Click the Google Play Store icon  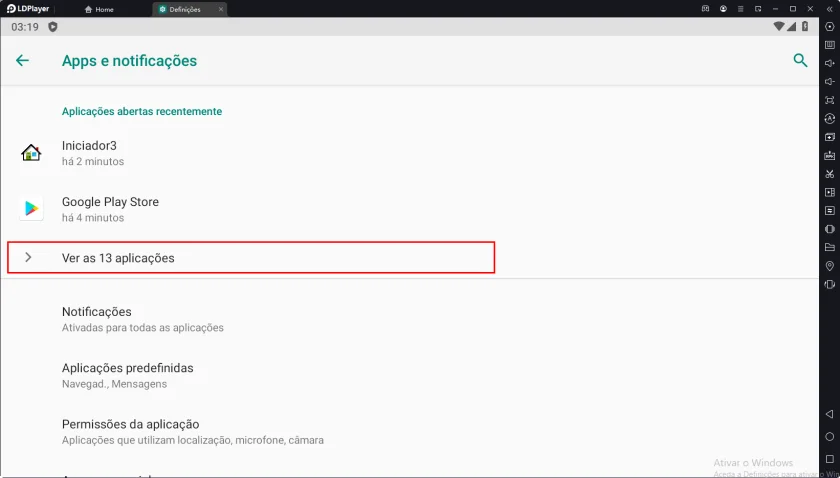pyautogui.click(x=31, y=209)
